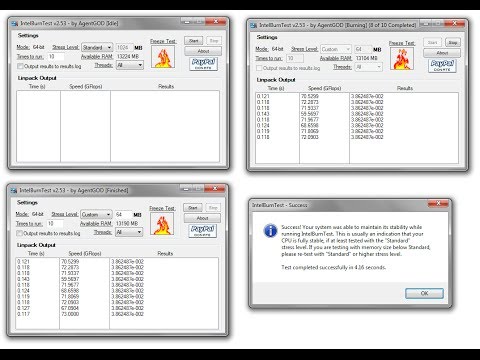
Task: Click About button in the Finished window
Action: tap(202, 218)
